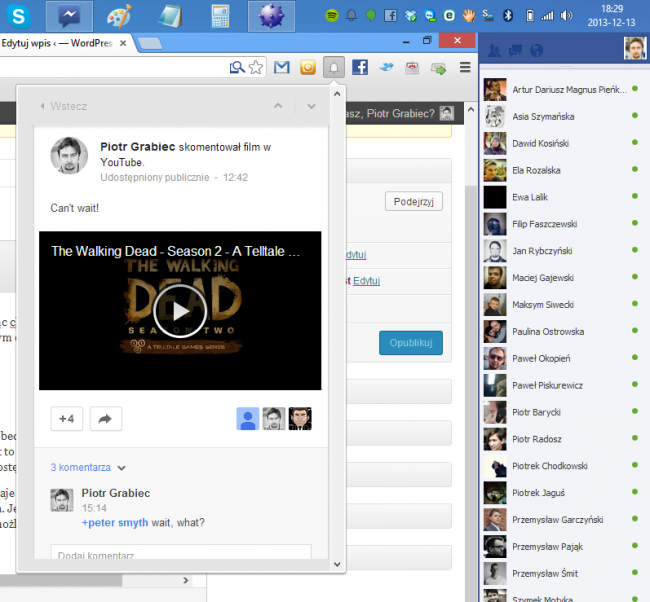
Task: Click the cartoon avatar among plus-oners
Action: (x=300, y=419)
